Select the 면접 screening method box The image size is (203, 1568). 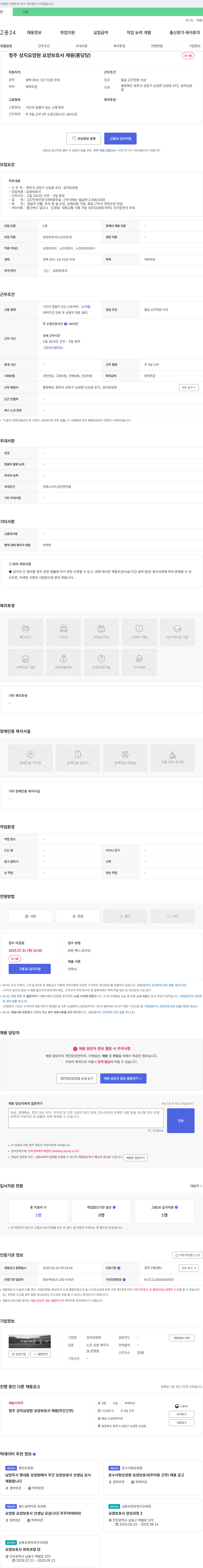coord(78,916)
